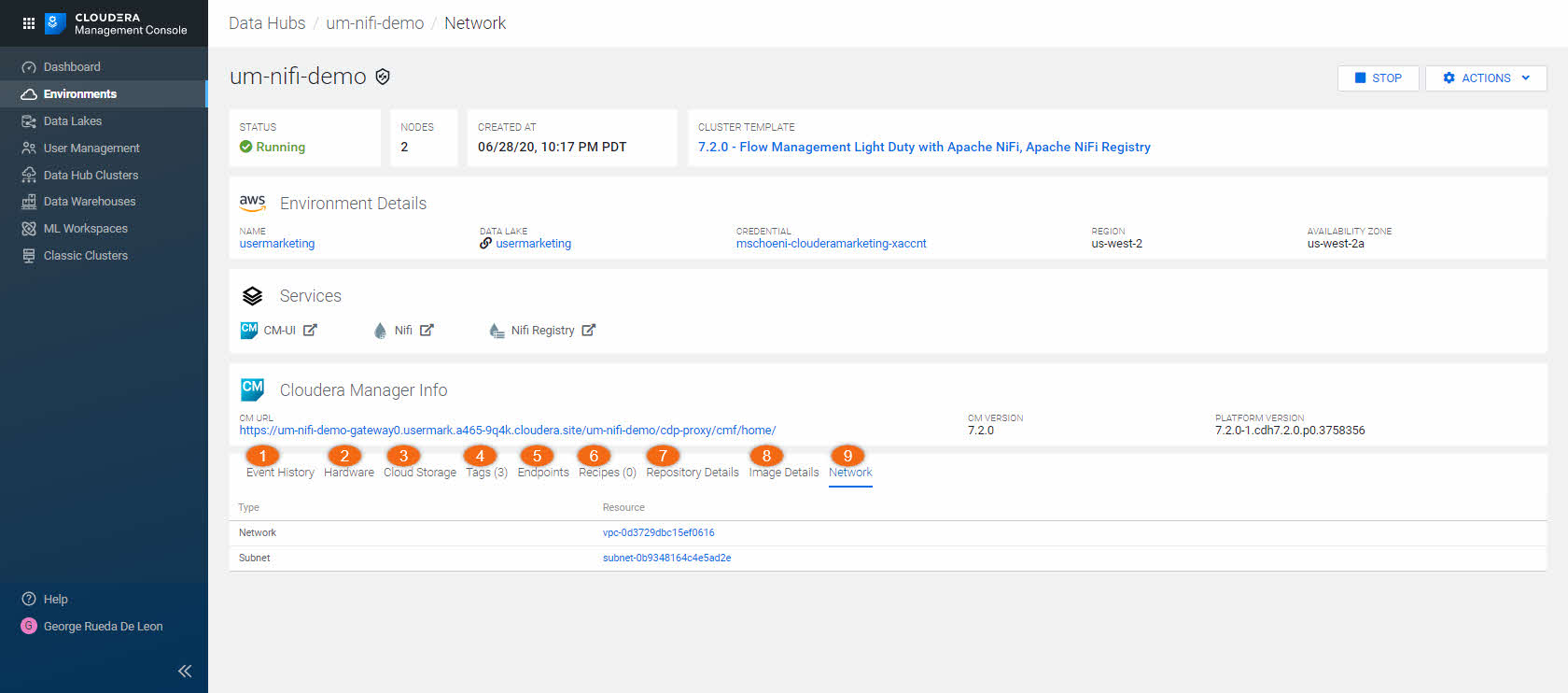Click the green Running status check icon
Image resolution: width=1568 pixels, height=693 pixels.
(246, 148)
